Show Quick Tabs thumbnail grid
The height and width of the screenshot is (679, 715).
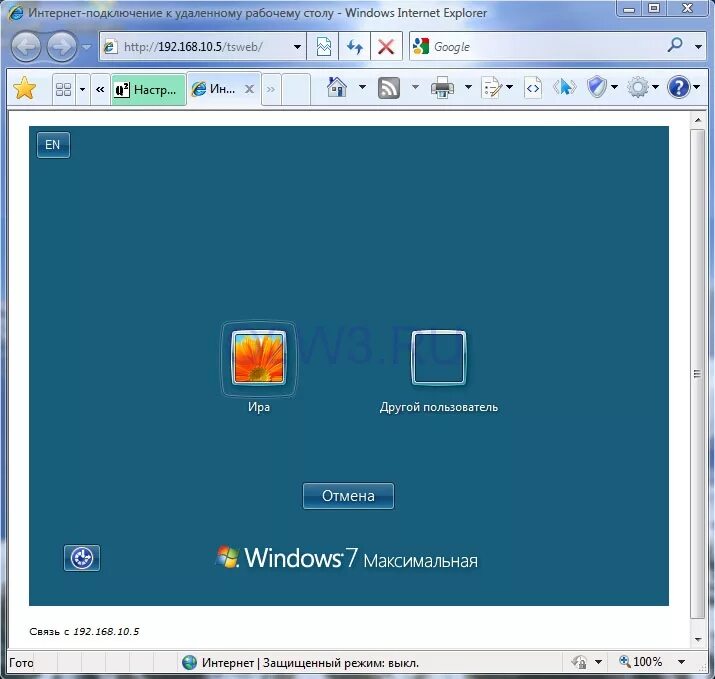63,89
